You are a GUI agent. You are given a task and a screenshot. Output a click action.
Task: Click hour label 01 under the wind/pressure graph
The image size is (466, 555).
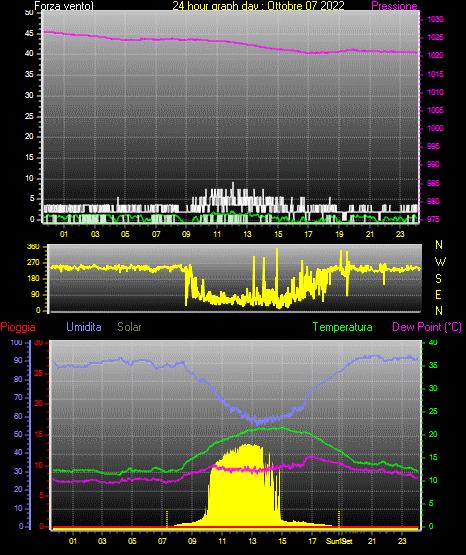tap(64, 234)
